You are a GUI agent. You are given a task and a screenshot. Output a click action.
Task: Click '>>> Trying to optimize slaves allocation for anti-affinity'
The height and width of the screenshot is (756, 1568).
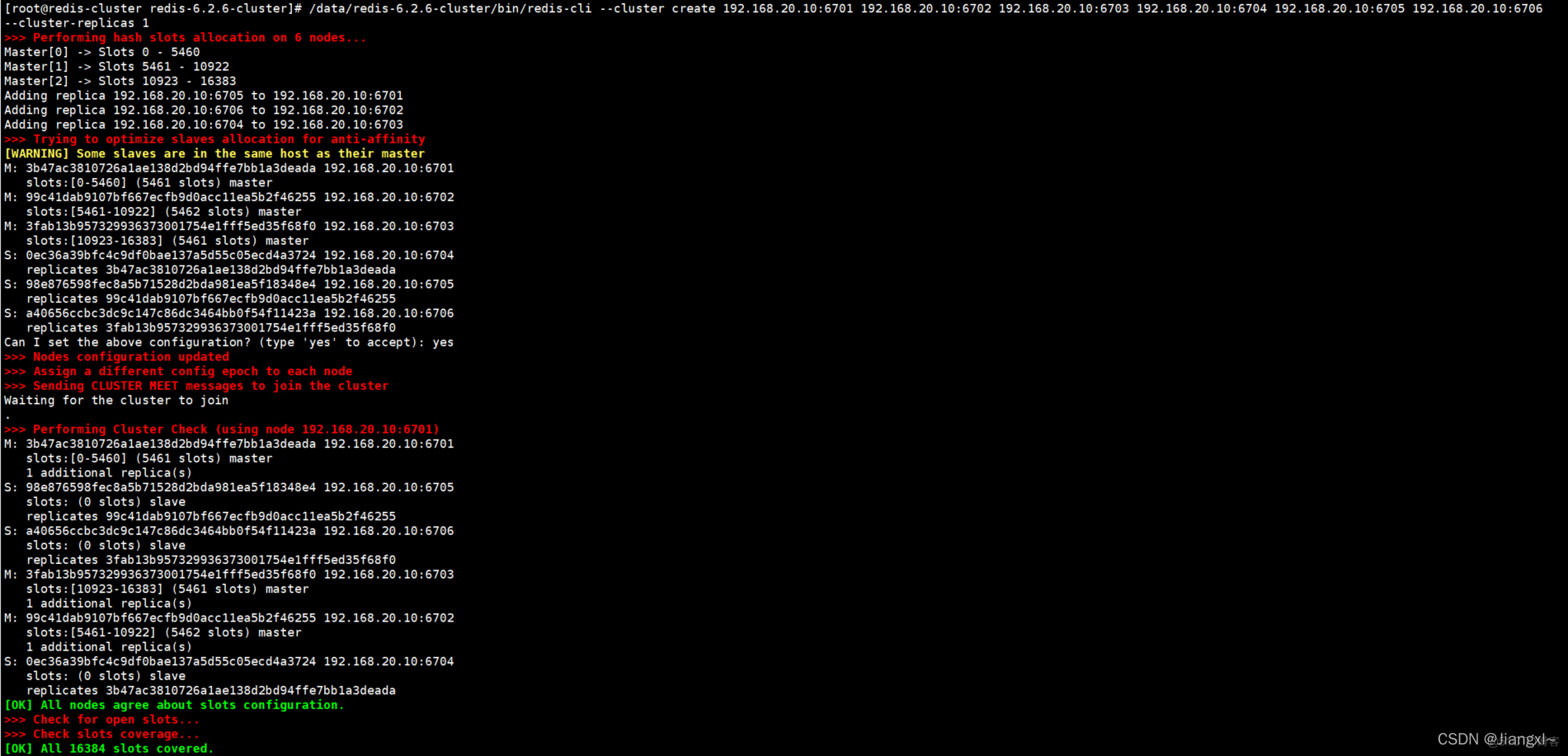(215, 139)
